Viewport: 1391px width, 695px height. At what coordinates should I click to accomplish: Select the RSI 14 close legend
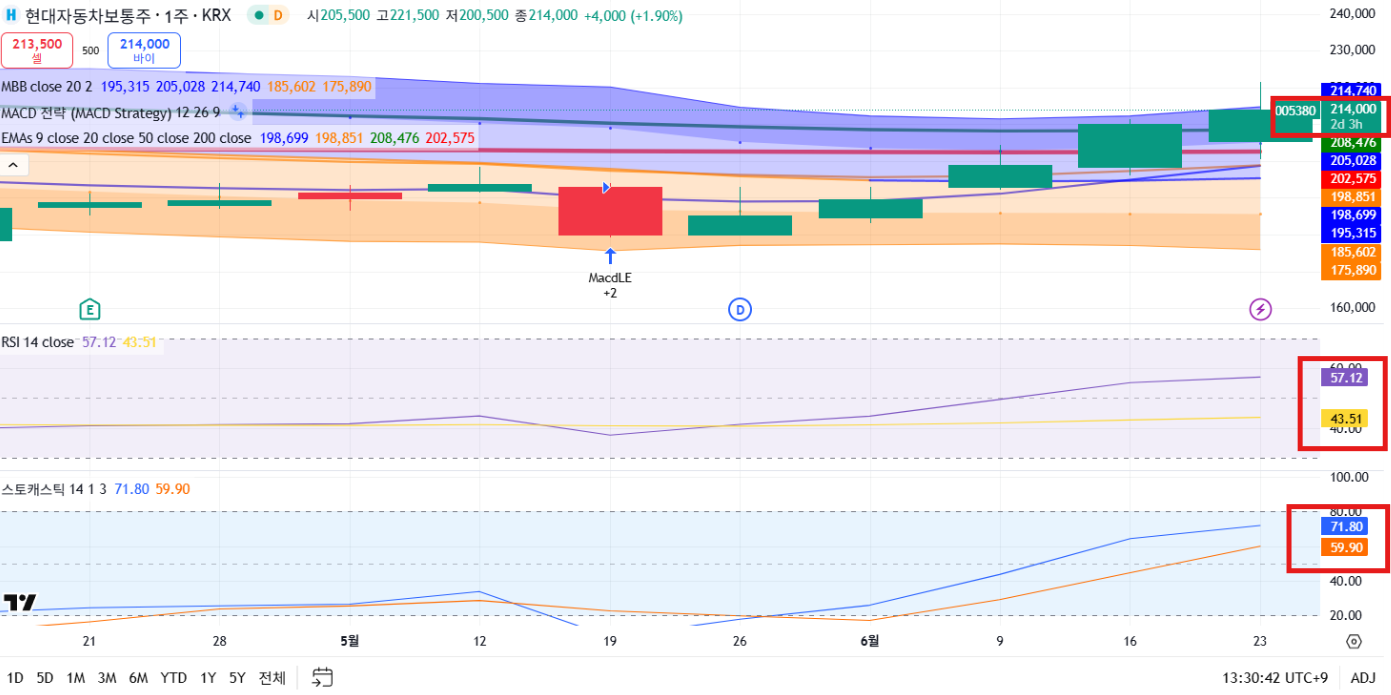pos(37,342)
